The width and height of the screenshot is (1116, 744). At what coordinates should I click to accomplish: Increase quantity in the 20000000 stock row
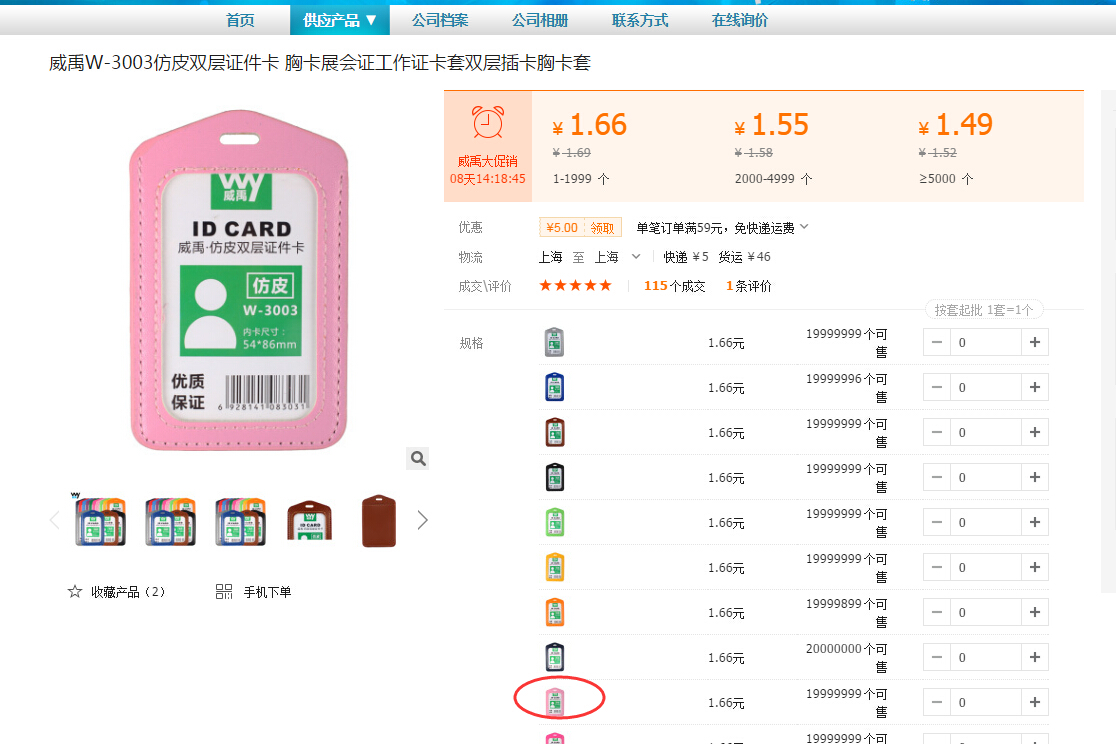pyautogui.click(x=1035, y=657)
